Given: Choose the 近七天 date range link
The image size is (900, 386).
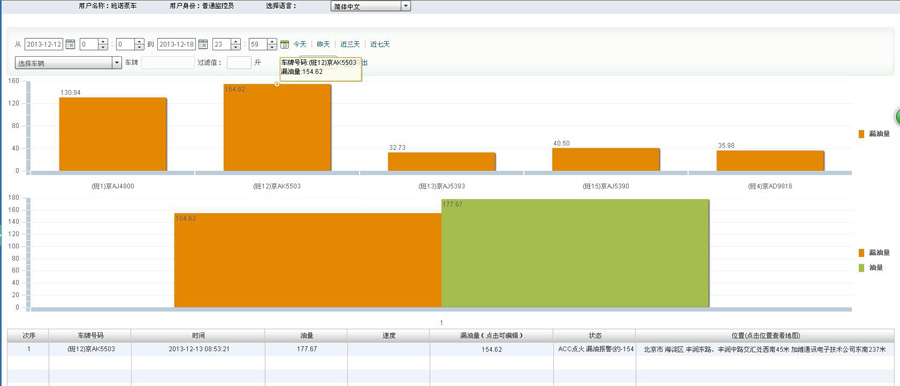Looking at the screenshot, I should [x=380, y=44].
